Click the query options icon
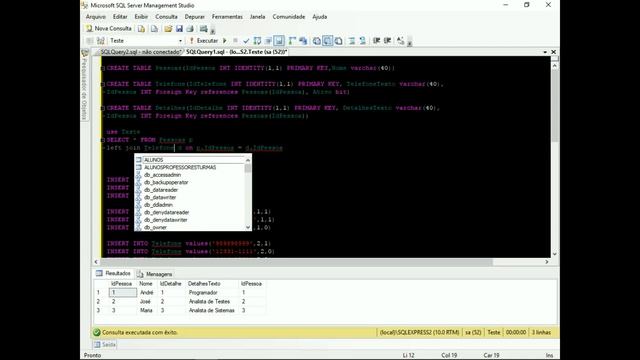This screenshot has height=360, width=640. pyautogui.click(x=268, y=41)
